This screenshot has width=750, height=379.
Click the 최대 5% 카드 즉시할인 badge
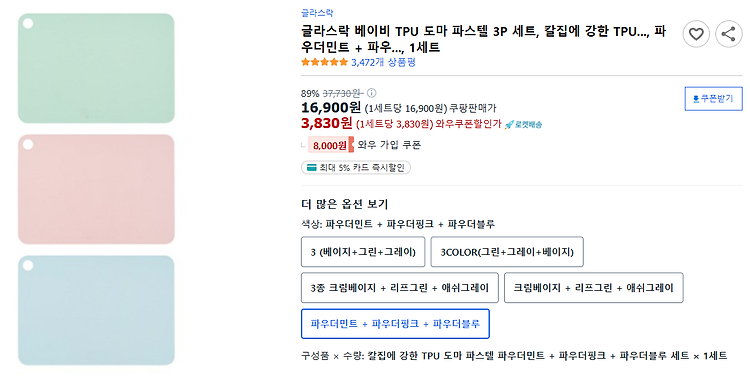point(356,167)
